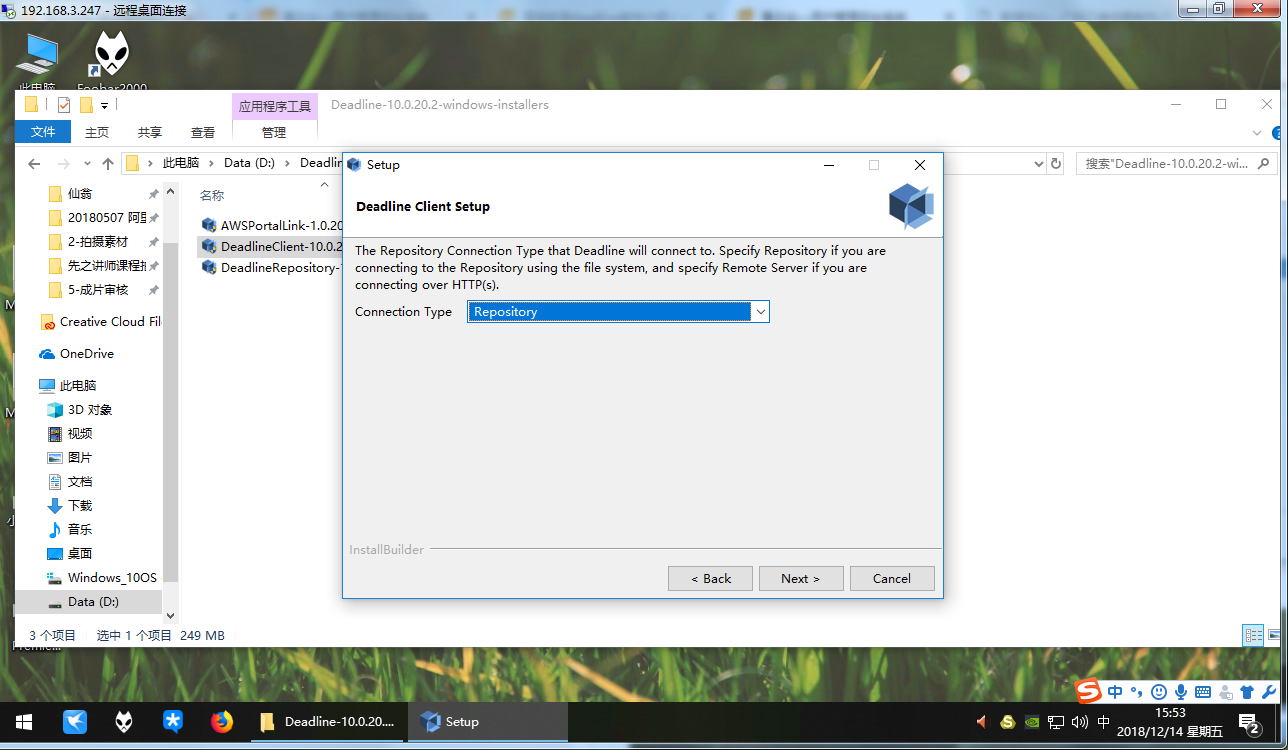Image resolution: width=1288 pixels, height=750 pixels.
Task: Click the Next button in Setup
Action: click(800, 578)
